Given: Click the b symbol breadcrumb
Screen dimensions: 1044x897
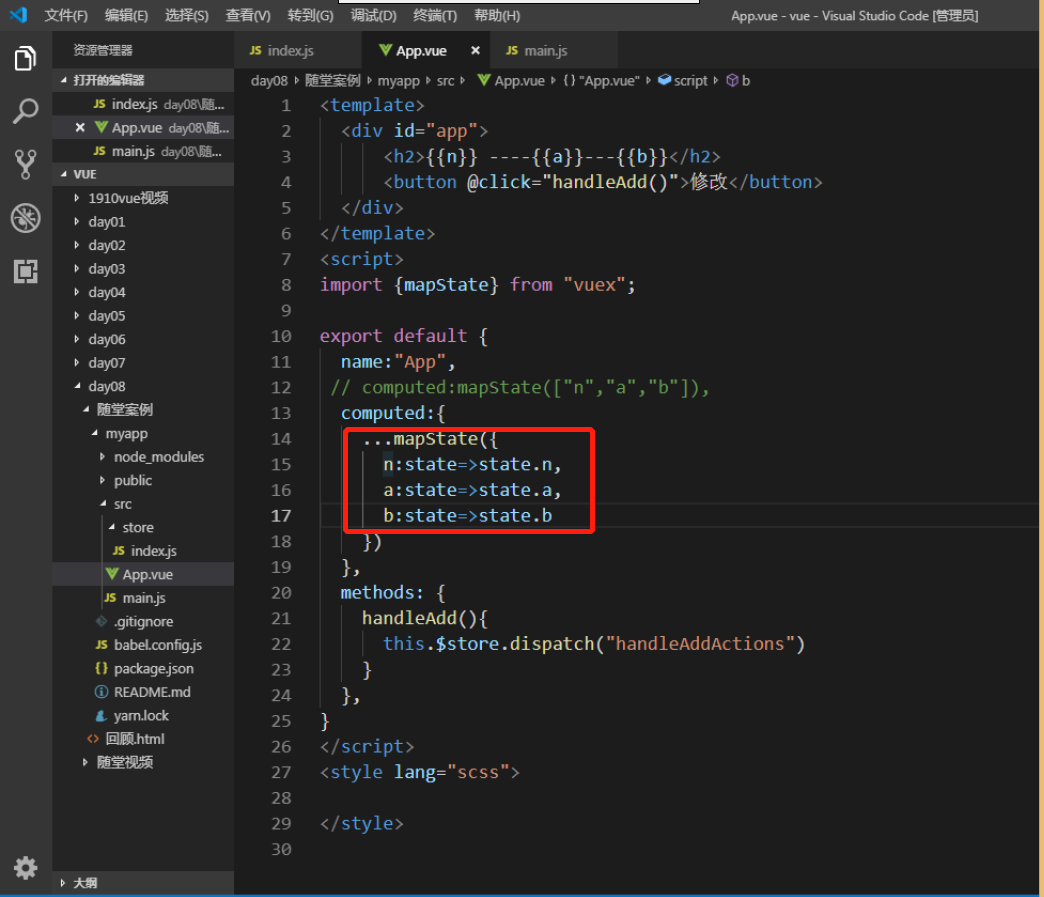Looking at the screenshot, I should pyautogui.click(x=738, y=81).
